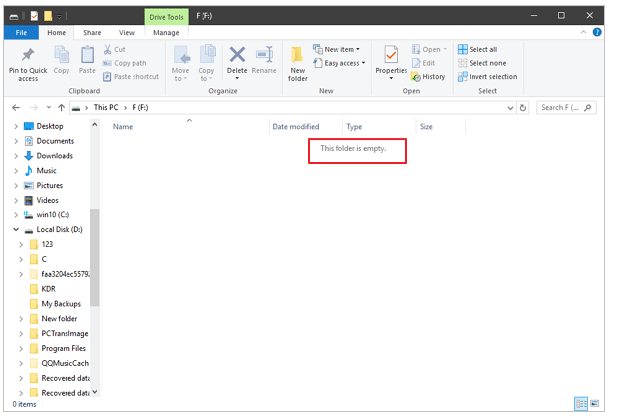Switch to the View ribbon tab
Viewport: 617px width, 420px height.
click(126, 33)
